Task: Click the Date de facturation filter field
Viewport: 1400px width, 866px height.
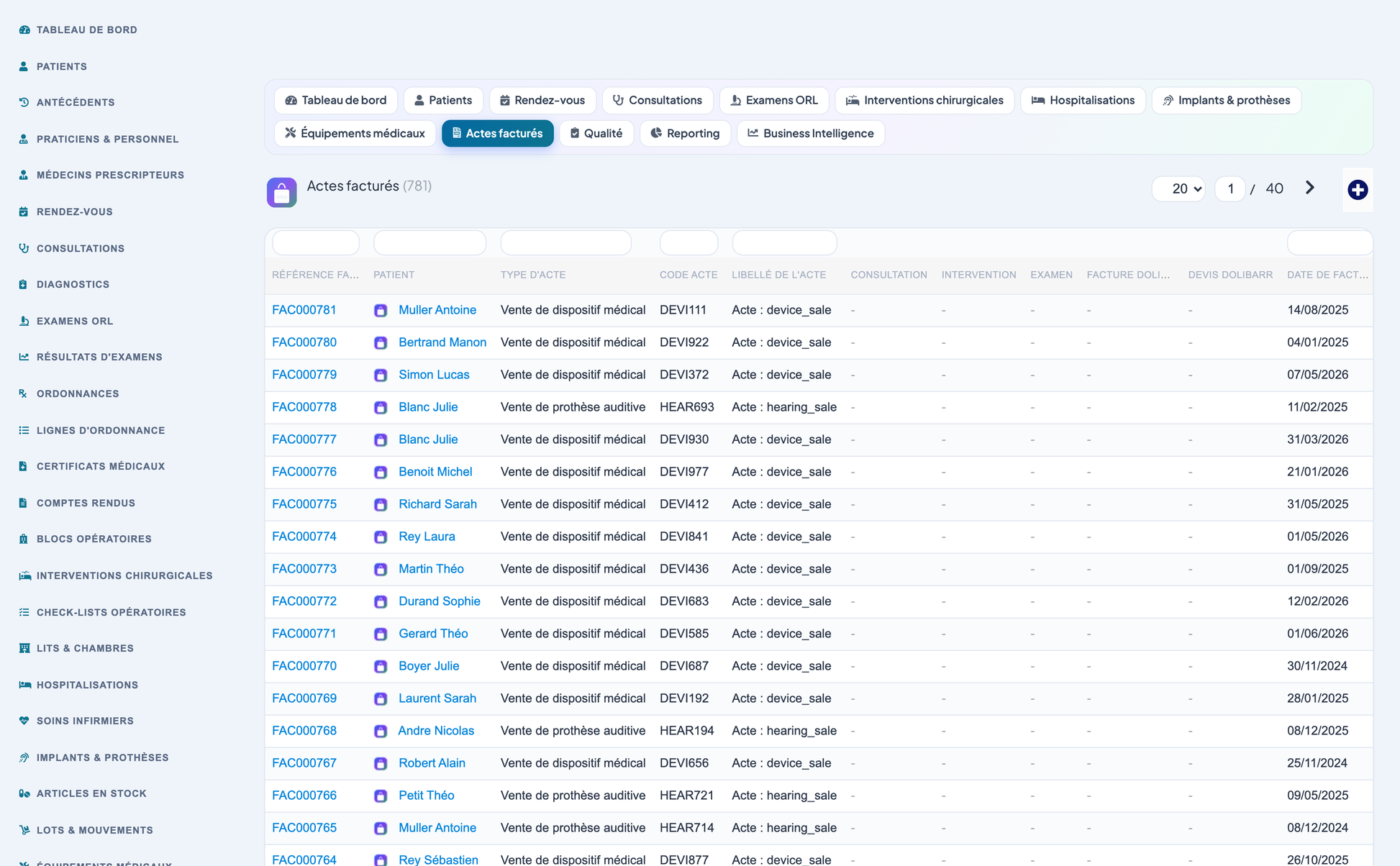Action: [x=1329, y=242]
